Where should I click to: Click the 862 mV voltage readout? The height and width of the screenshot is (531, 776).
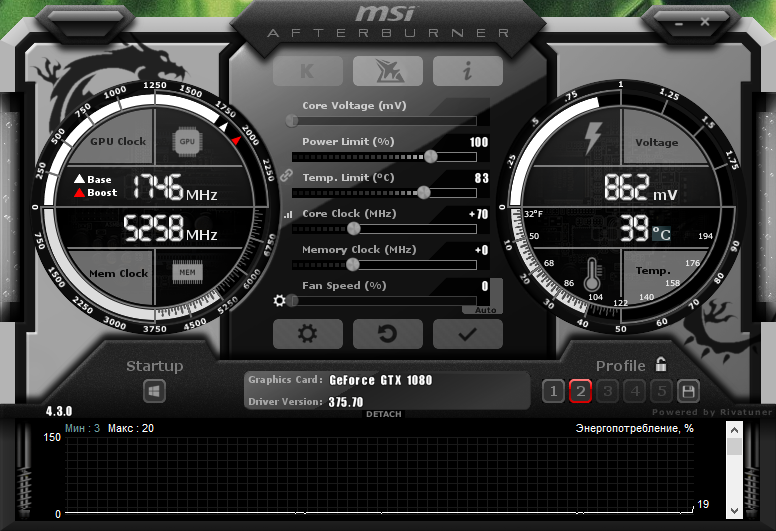[640, 188]
